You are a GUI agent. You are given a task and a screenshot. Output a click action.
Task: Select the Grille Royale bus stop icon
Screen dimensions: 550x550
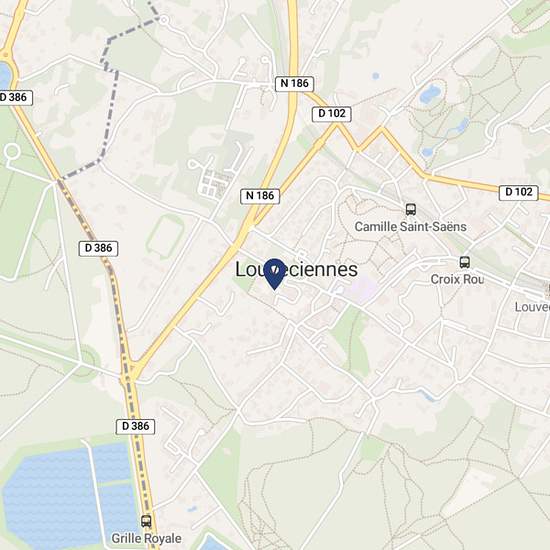(x=146, y=521)
